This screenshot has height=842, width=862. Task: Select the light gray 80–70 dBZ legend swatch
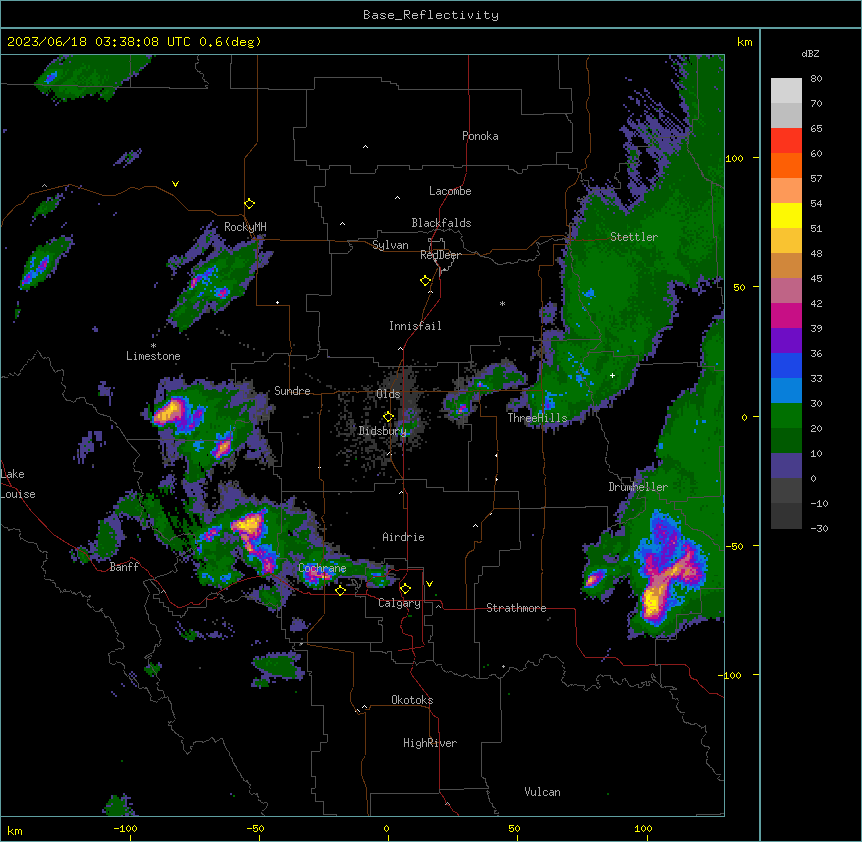786,91
